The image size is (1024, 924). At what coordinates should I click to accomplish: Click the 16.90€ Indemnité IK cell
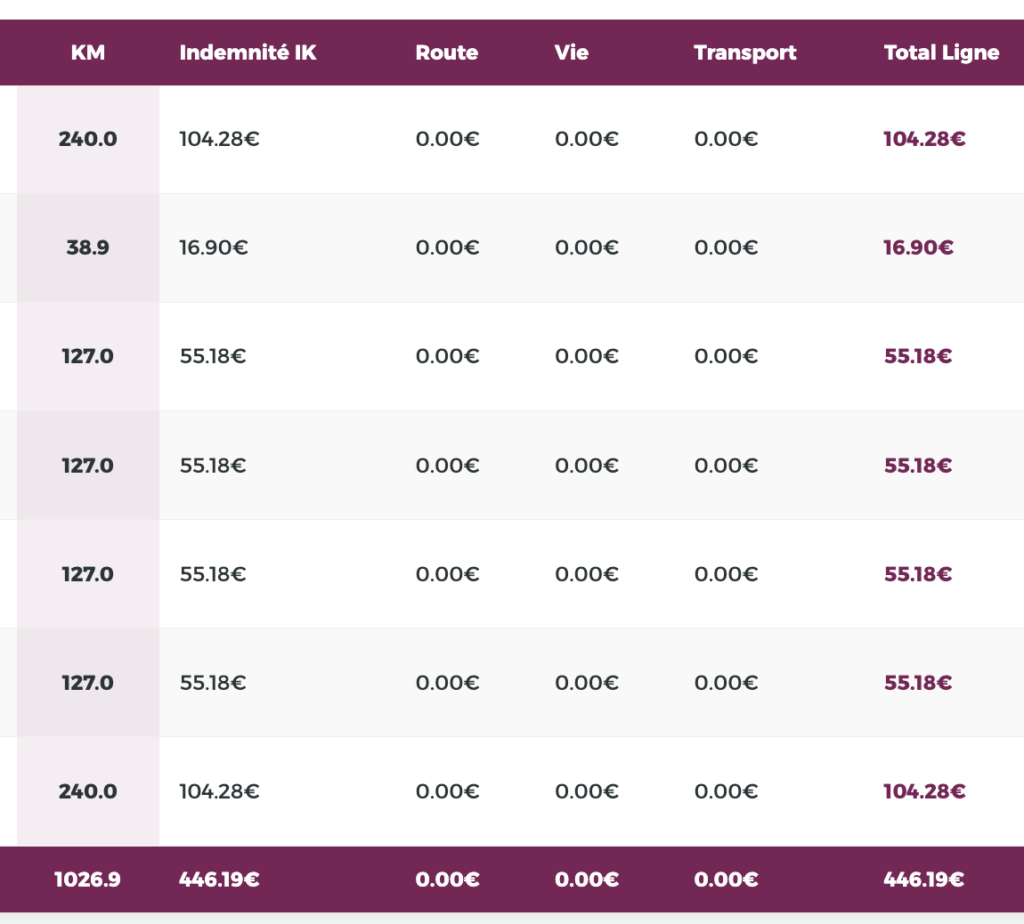214,248
